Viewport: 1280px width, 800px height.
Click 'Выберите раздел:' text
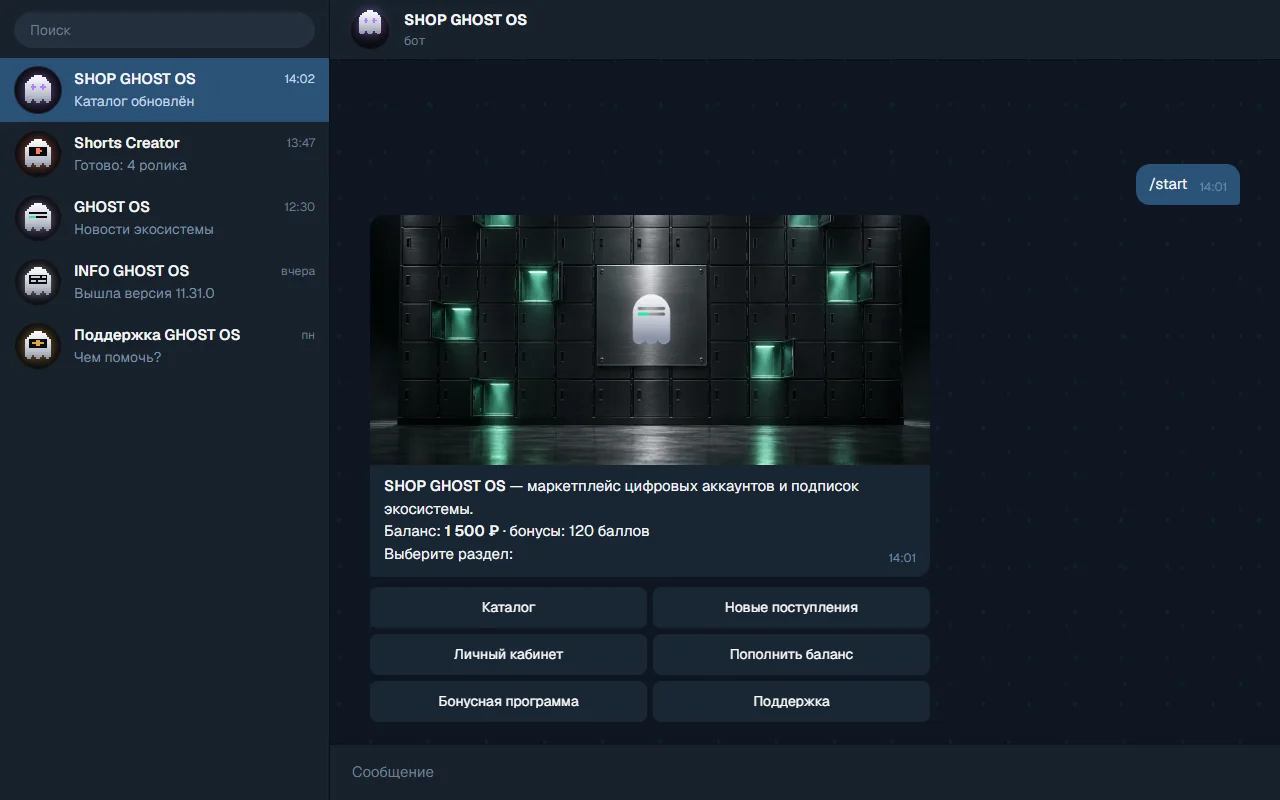tap(448, 553)
